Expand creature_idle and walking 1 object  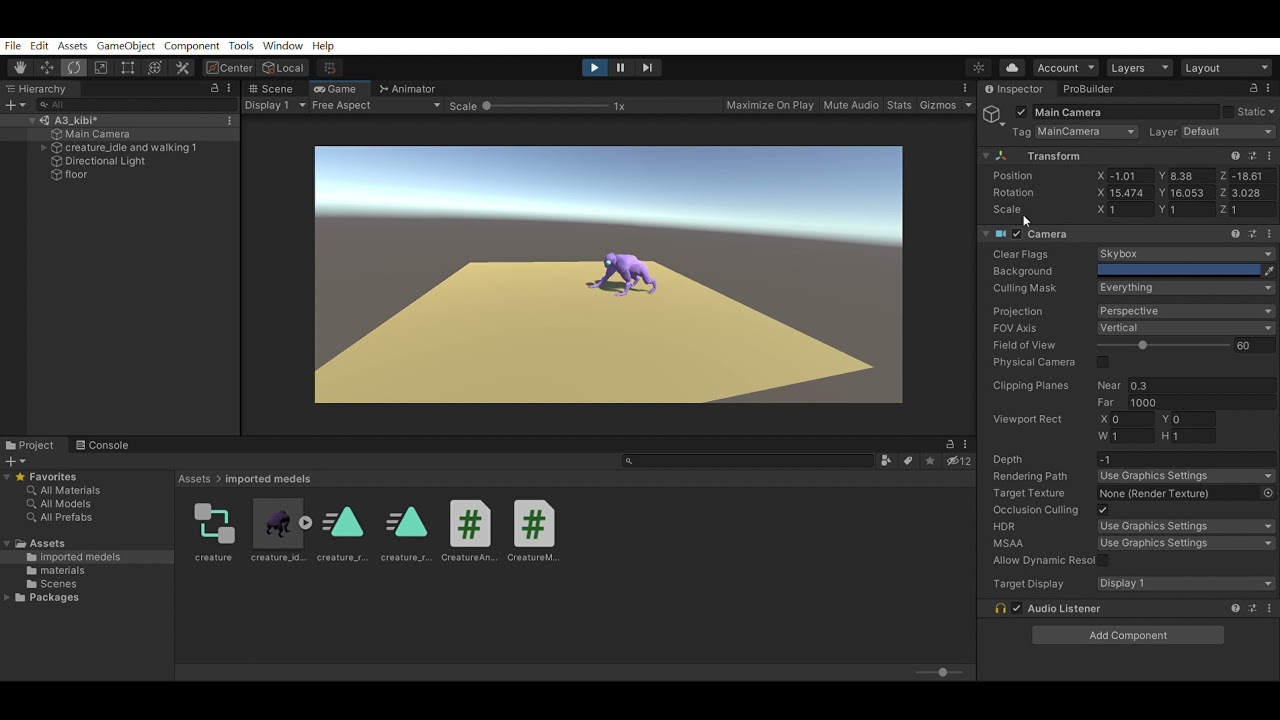(44, 148)
